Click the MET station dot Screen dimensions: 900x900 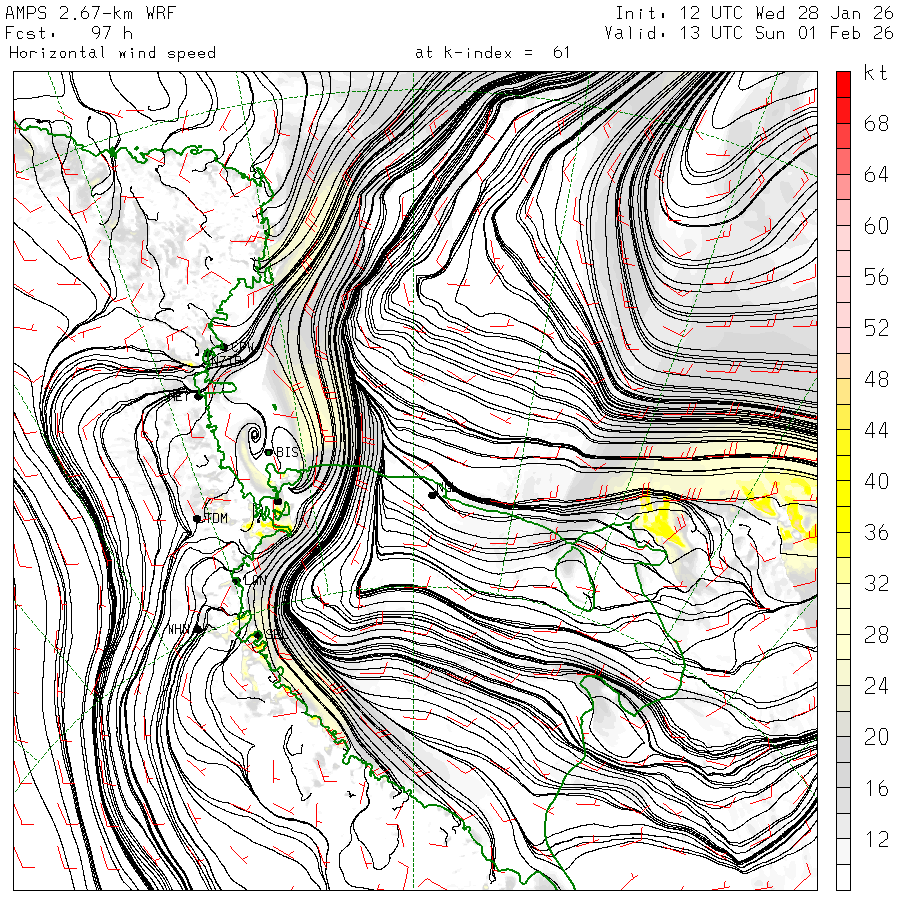(x=198, y=396)
